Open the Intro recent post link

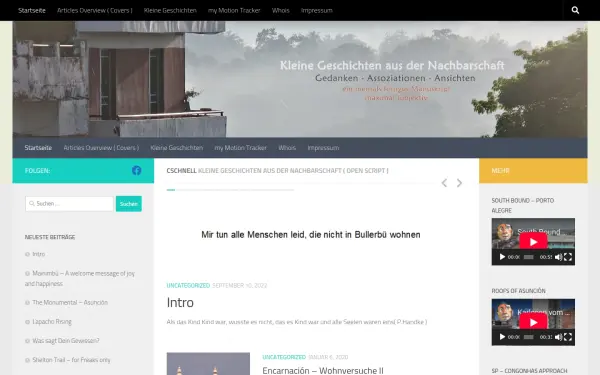(x=39, y=254)
